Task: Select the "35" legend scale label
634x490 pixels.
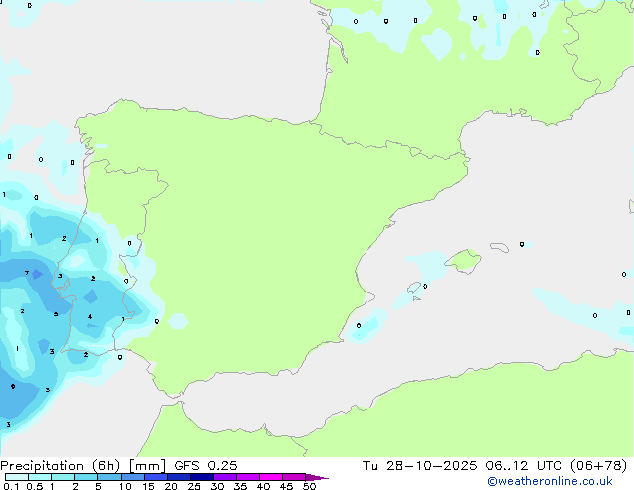Action: pyautogui.click(x=240, y=486)
